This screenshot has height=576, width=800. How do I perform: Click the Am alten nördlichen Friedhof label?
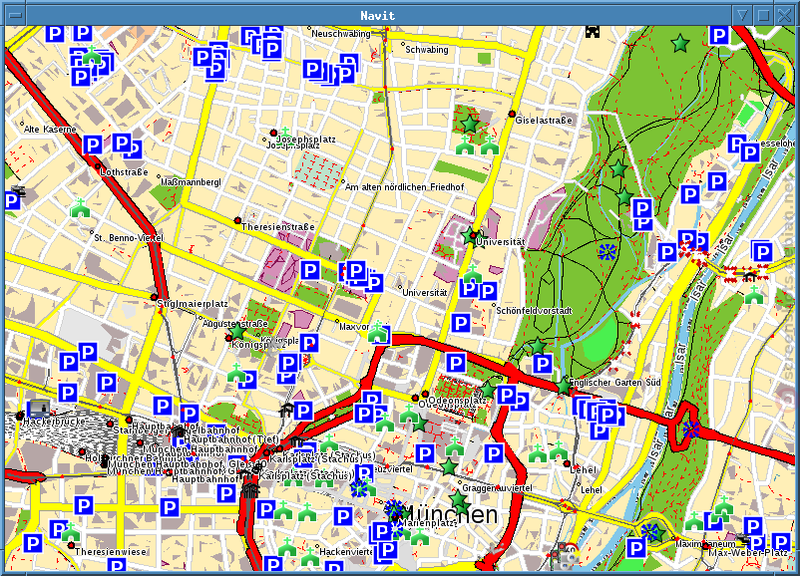pos(405,187)
